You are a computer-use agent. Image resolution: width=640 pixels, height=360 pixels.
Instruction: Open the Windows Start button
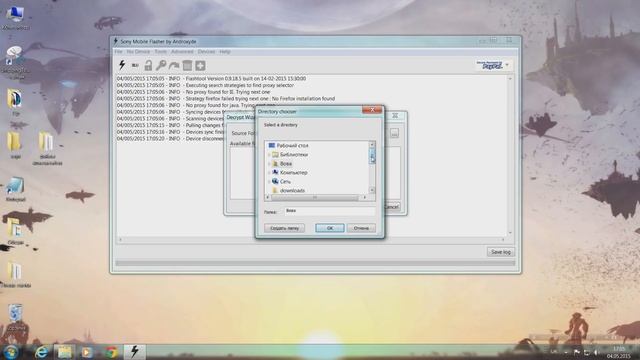tap(11, 352)
